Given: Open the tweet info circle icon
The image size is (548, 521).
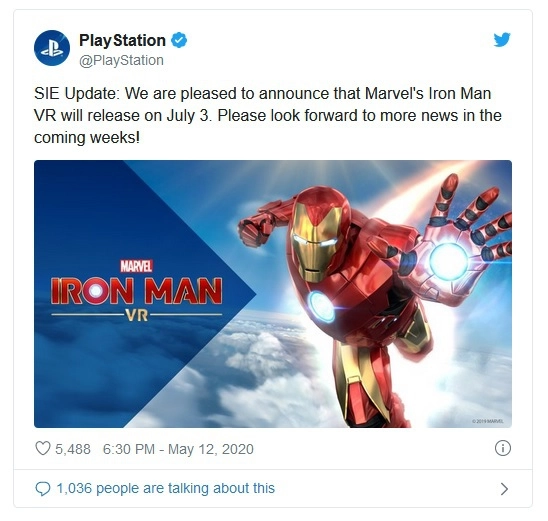Looking at the screenshot, I should coord(503,448).
